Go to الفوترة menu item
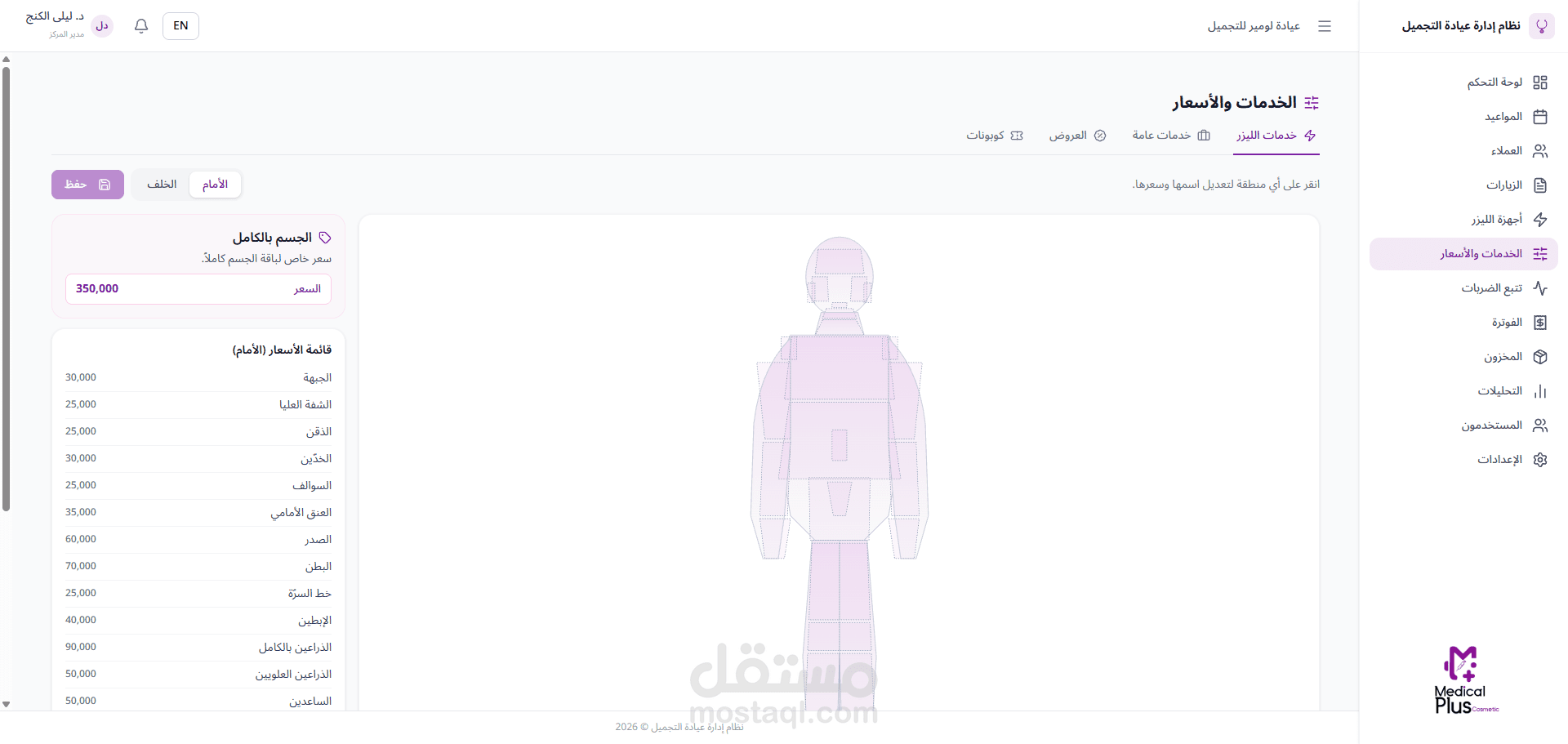Image resolution: width=1568 pixels, height=744 pixels. [1463, 323]
